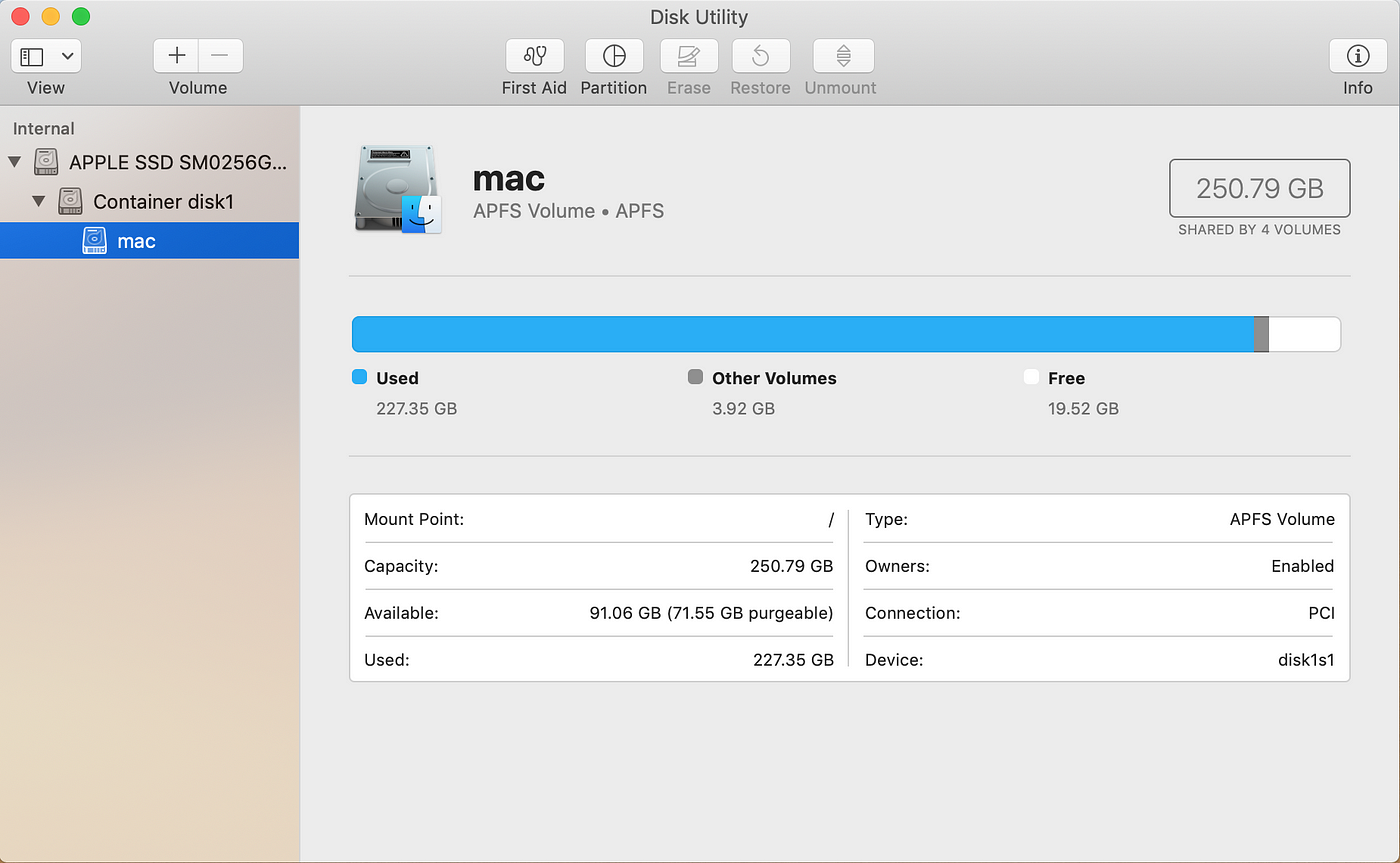Minimize the Disk Utility window
This screenshot has width=1400, height=863.
tap(50, 17)
